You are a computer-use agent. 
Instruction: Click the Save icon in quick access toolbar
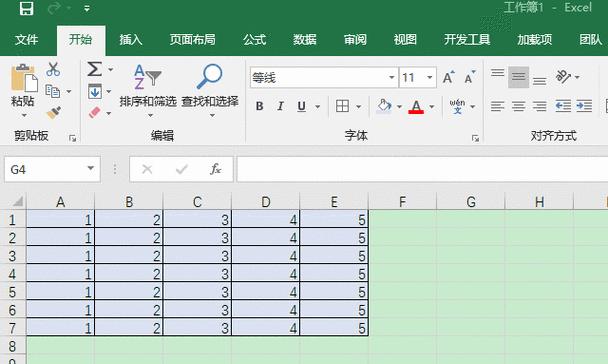26,9
